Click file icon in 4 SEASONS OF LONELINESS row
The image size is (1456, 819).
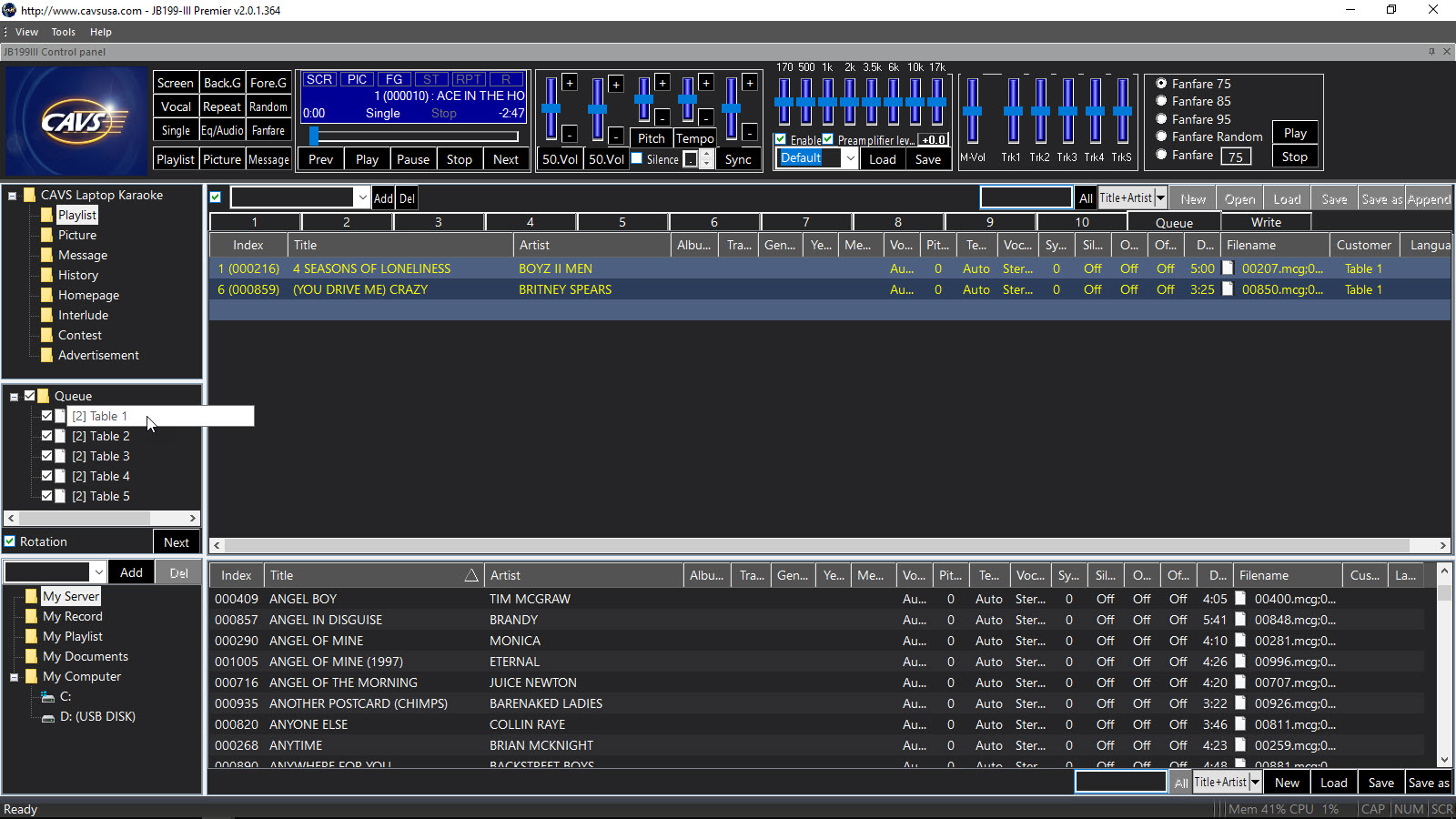coord(1228,268)
